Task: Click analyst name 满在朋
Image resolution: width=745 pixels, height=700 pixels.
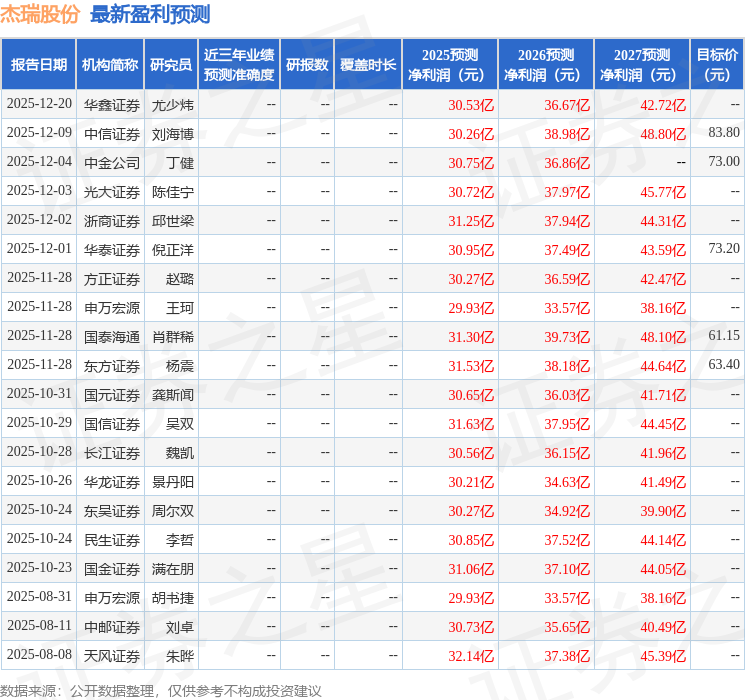Action: click(172, 569)
